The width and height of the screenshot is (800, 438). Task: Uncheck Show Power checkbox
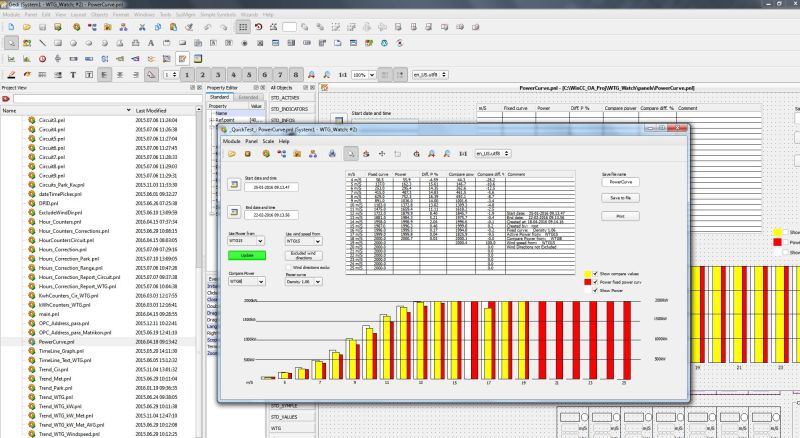595,290
